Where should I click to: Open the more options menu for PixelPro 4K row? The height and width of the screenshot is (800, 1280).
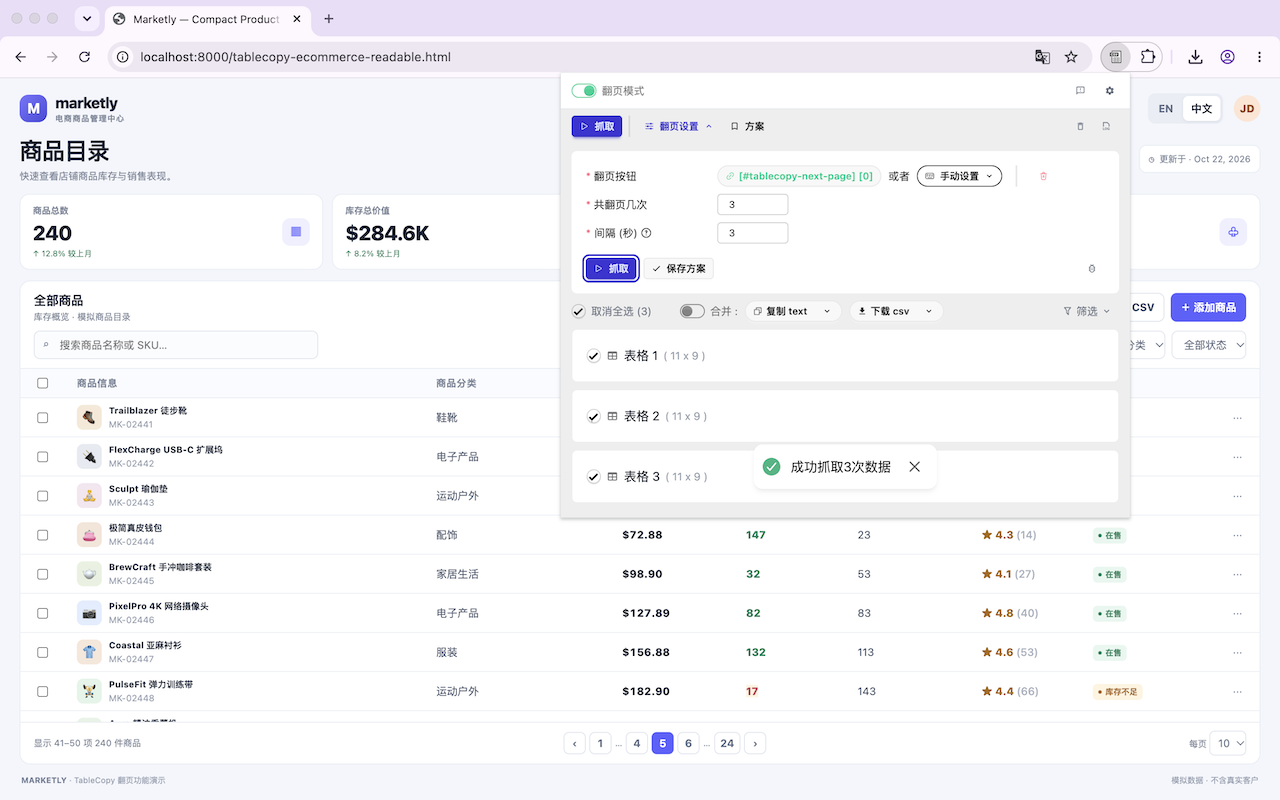coord(1238,613)
